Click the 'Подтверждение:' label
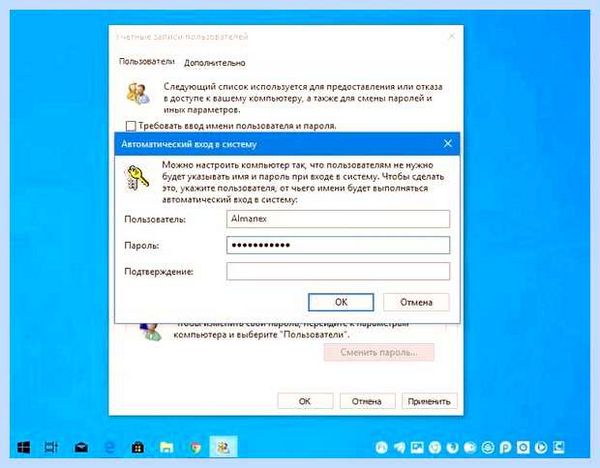Viewport: 600px width, 468px height. pyautogui.click(x=159, y=272)
